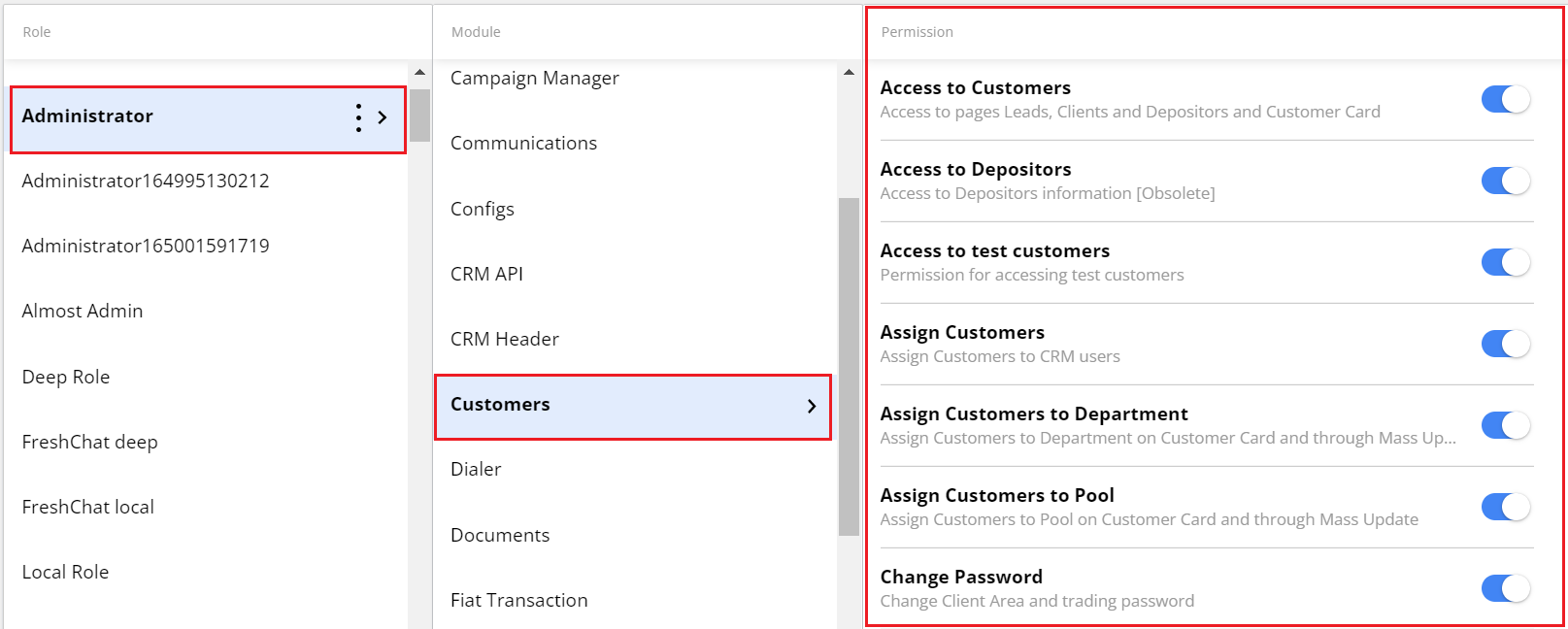Disable the Access to Customers permission
Screen dimensions: 1568x629
(1504, 99)
